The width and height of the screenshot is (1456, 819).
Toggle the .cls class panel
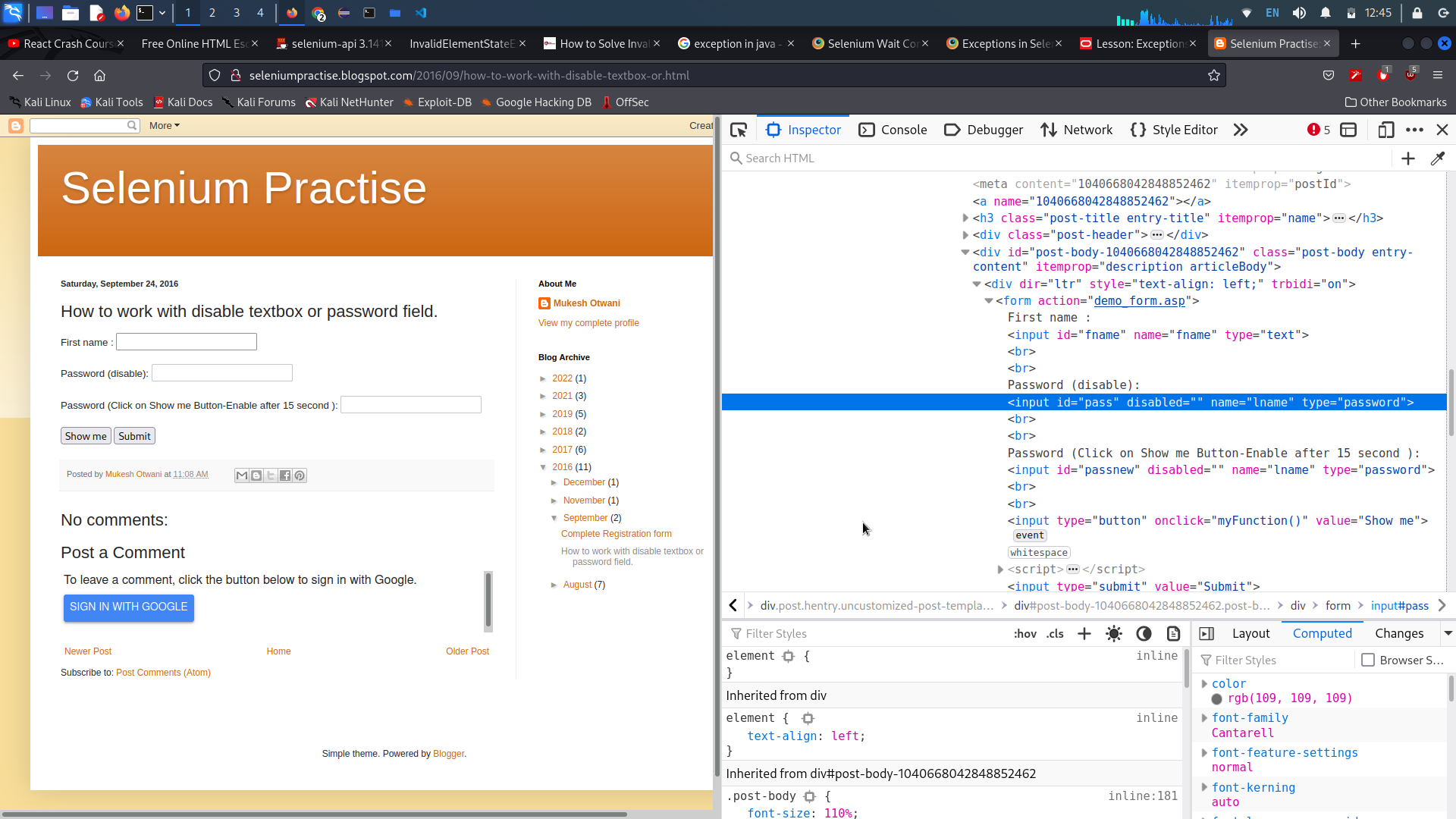coord(1055,633)
